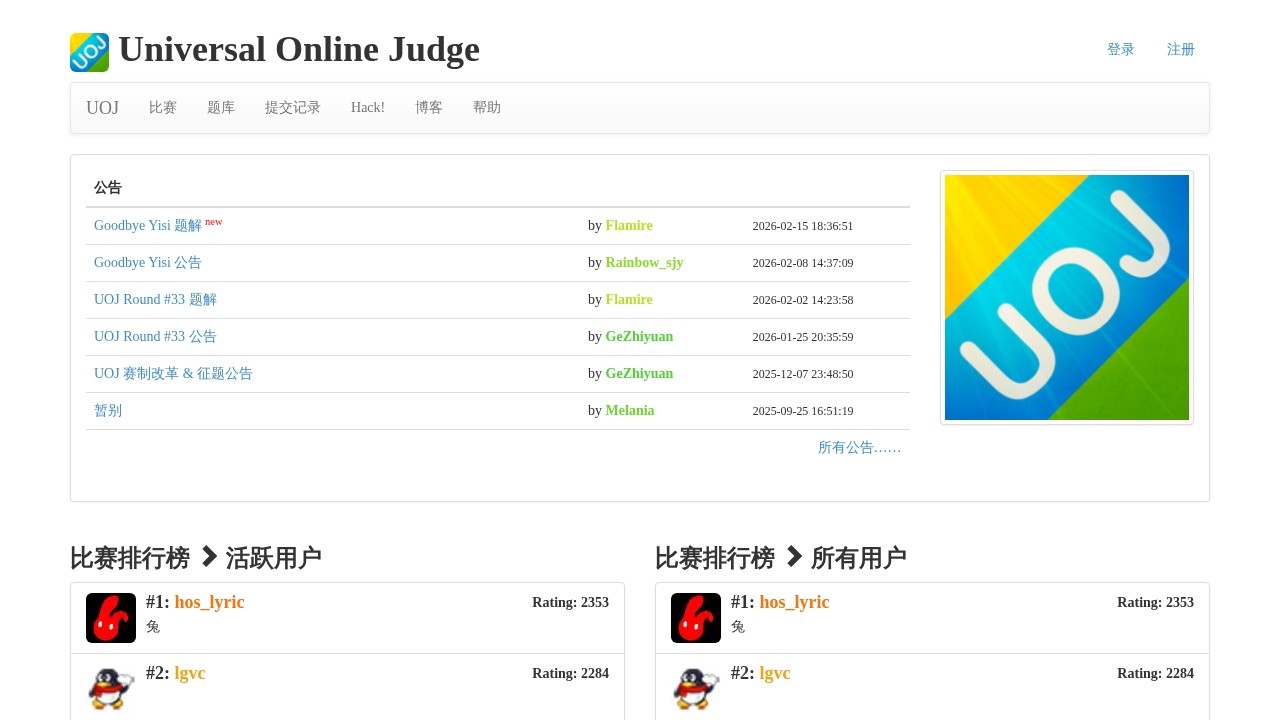Click the 登录 login link
This screenshot has width=1280, height=720.
pos(1120,50)
